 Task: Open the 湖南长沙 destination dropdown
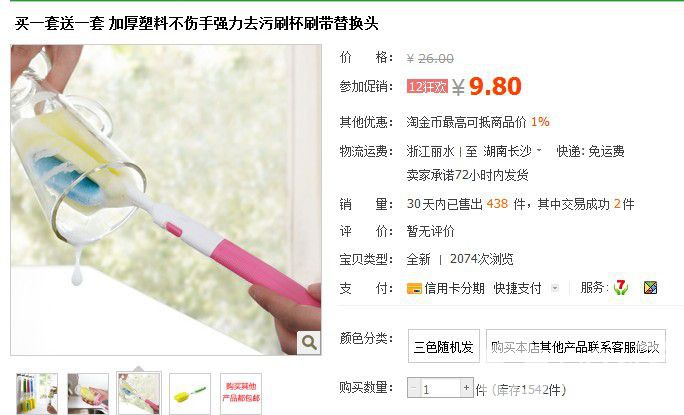click(x=513, y=151)
